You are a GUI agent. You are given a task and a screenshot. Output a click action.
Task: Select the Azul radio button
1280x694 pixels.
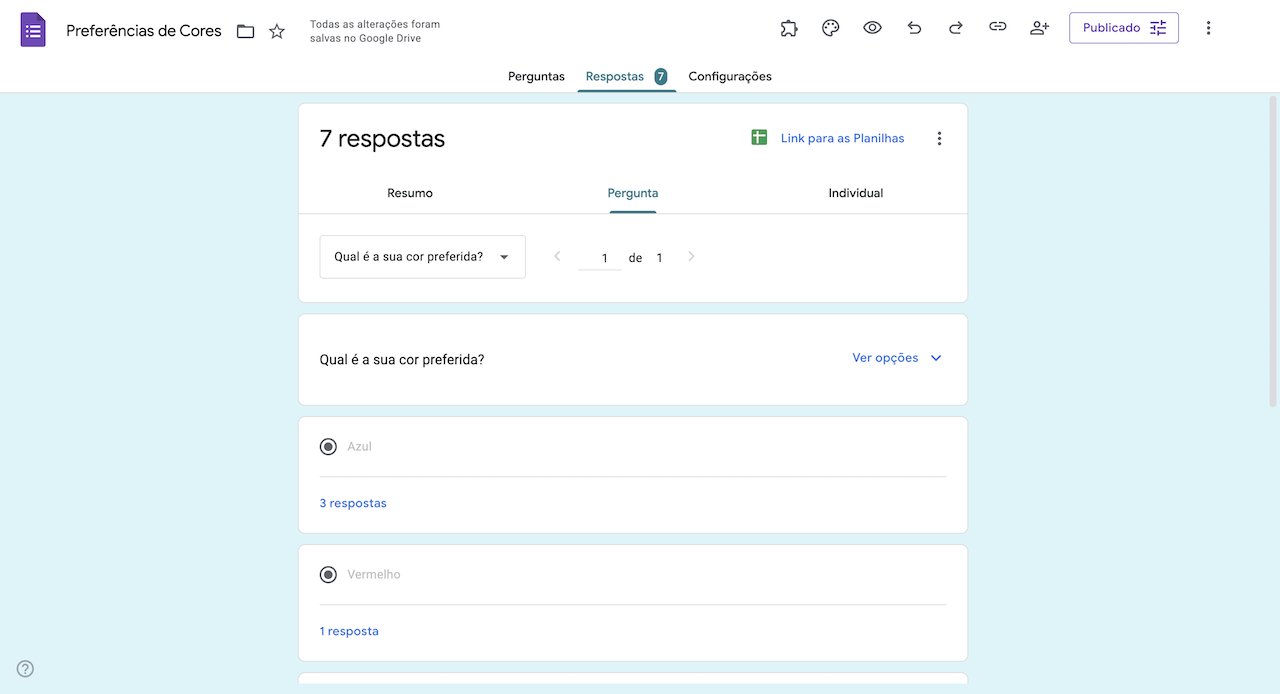(328, 447)
